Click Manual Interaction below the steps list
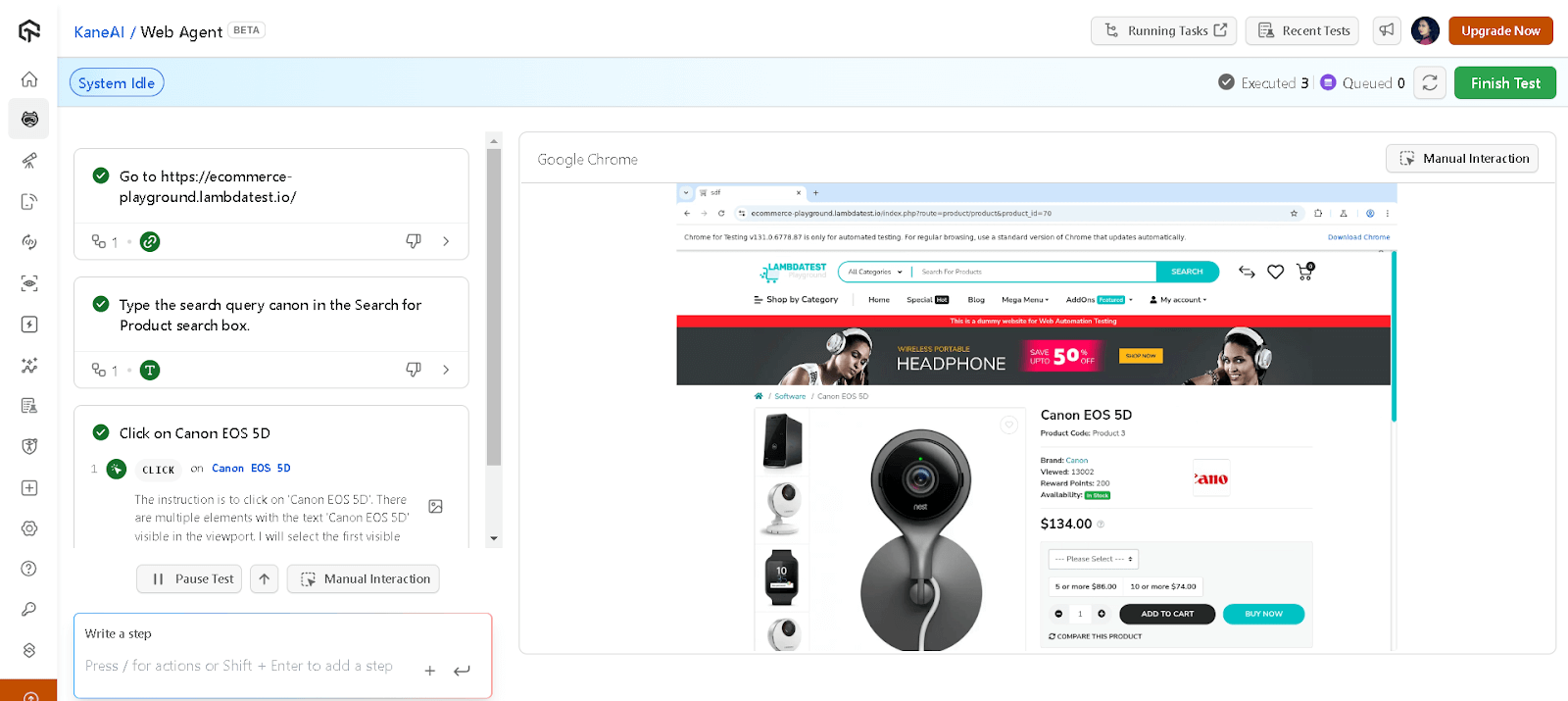Image resolution: width=1568 pixels, height=701 pixels. [364, 579]
